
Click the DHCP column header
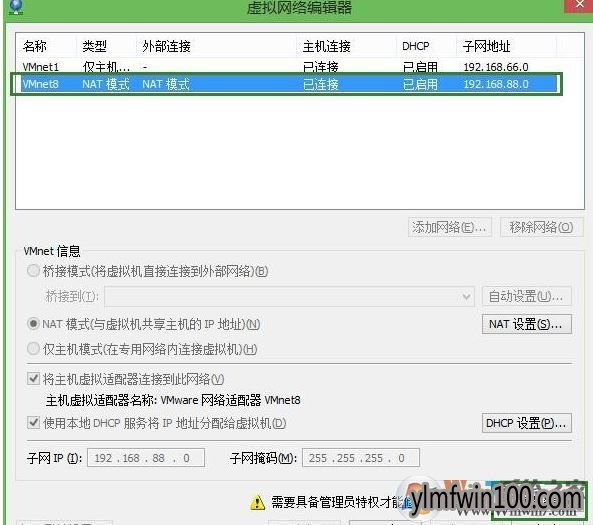[x=416, y=46]
